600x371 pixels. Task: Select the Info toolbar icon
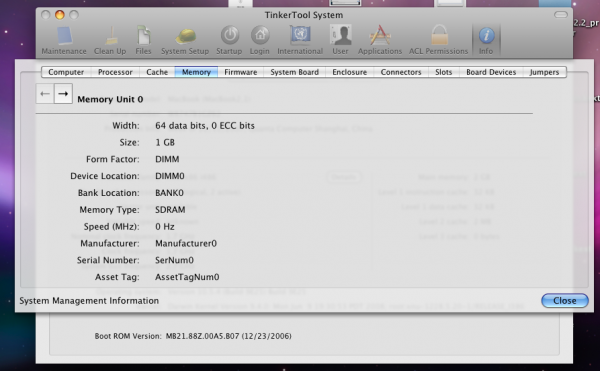pyautogui.click(x=486, y=41)
